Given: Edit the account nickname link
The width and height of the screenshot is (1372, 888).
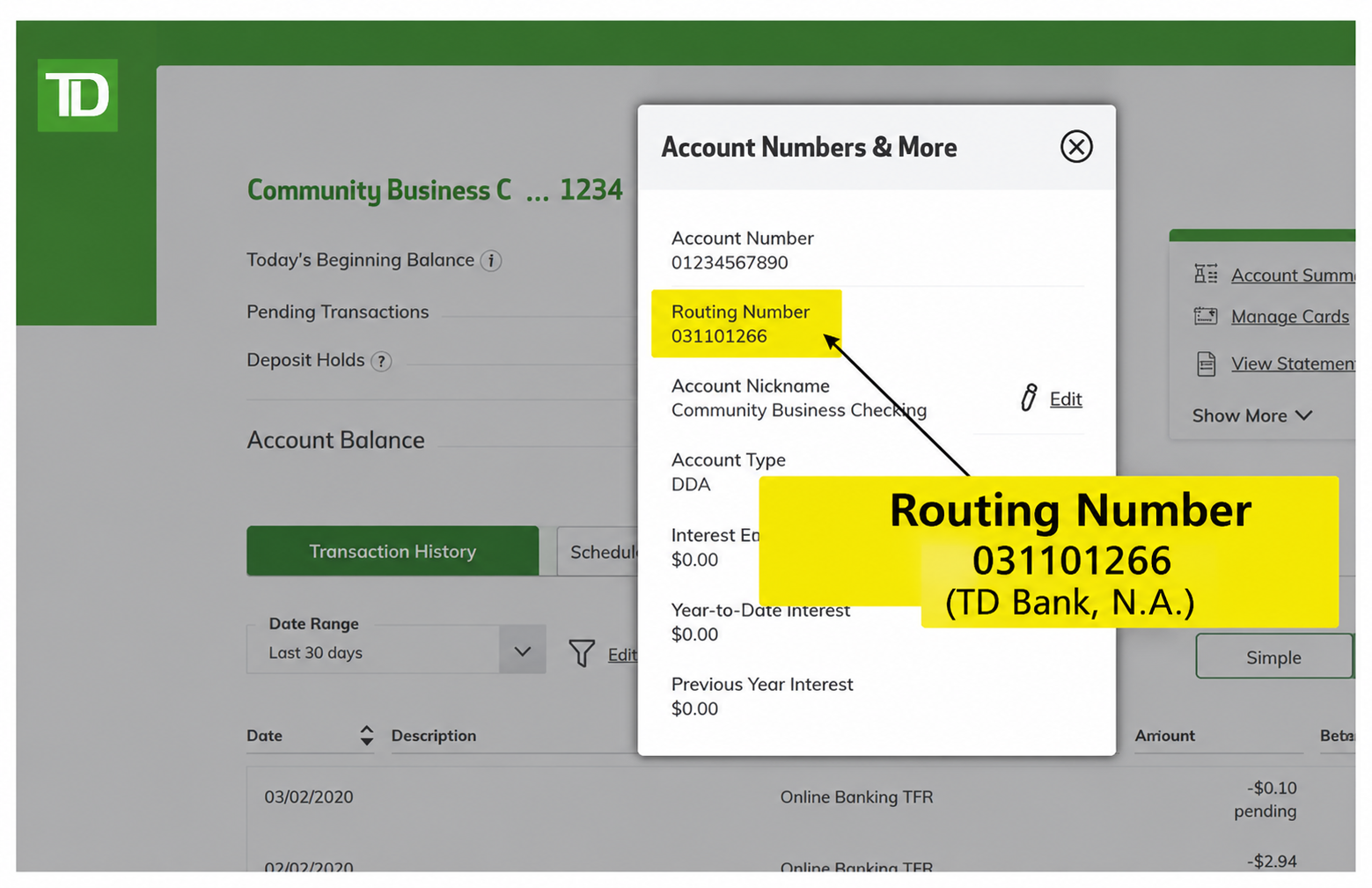Looking at the screenshot, I should tap(1066, 399).
